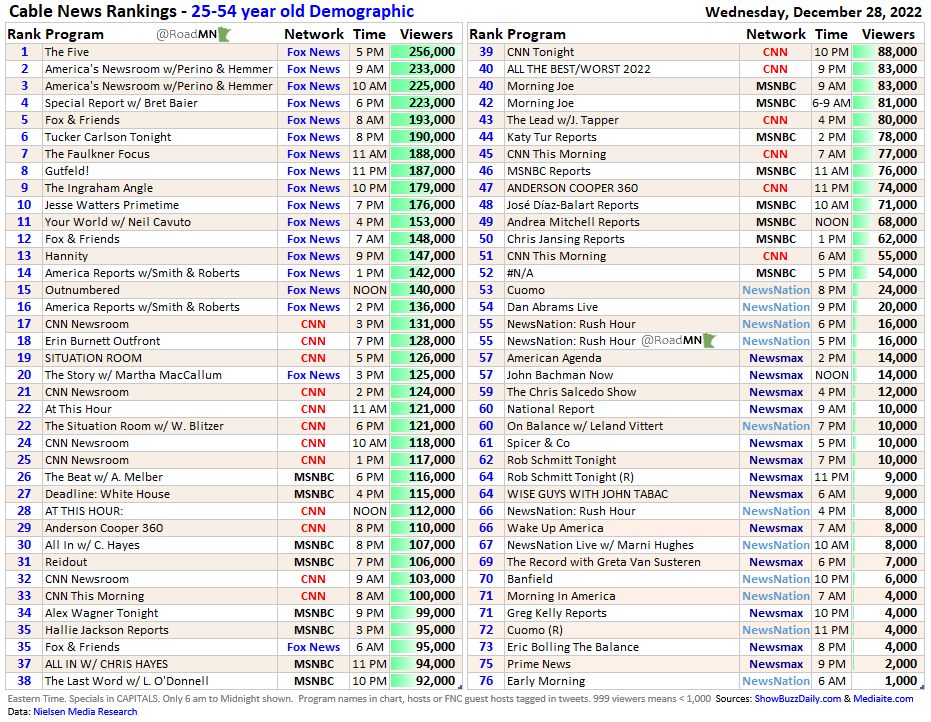Click 'The Beat w/ A. Melber' cell

(160, 477)
